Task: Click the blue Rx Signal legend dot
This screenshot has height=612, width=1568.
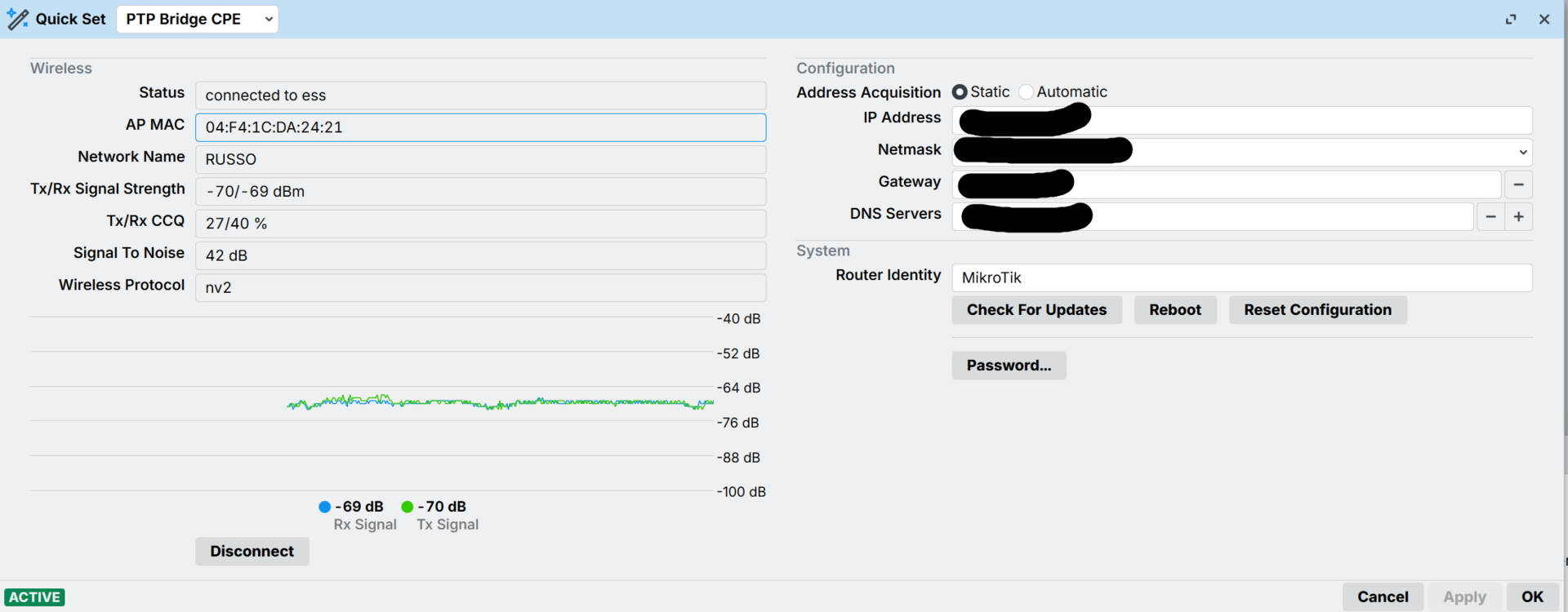Action: 324,507
